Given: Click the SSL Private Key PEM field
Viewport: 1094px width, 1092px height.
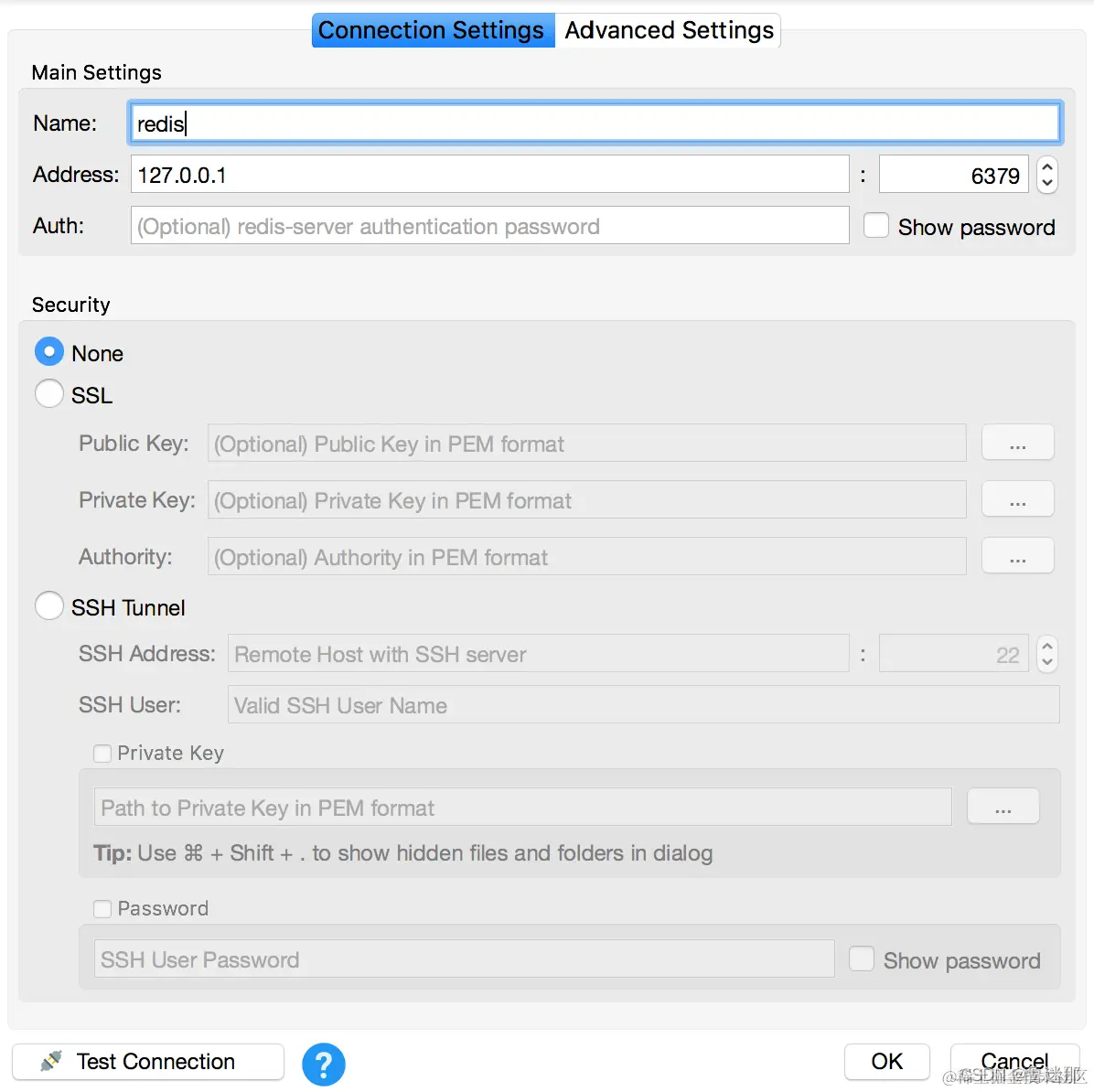Looking at the screenshot, I should click(x=586, y=499).
